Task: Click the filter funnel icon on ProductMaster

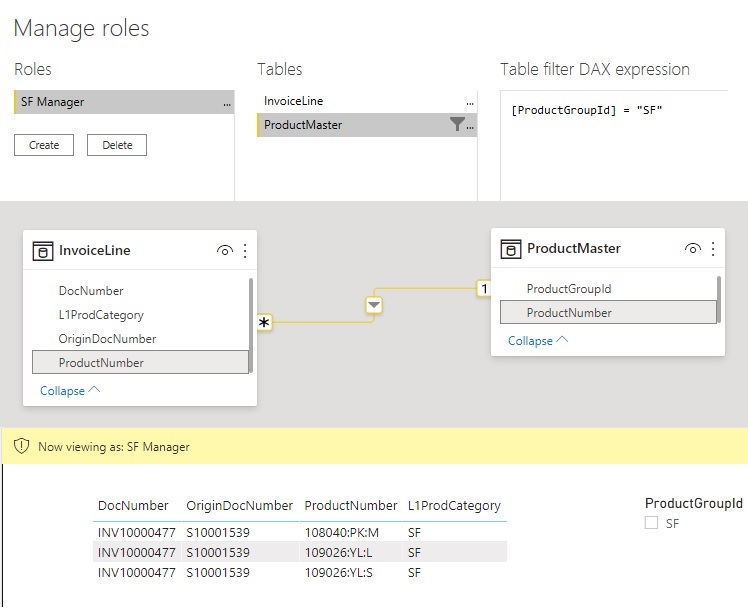Action: (x=457, y=124)
